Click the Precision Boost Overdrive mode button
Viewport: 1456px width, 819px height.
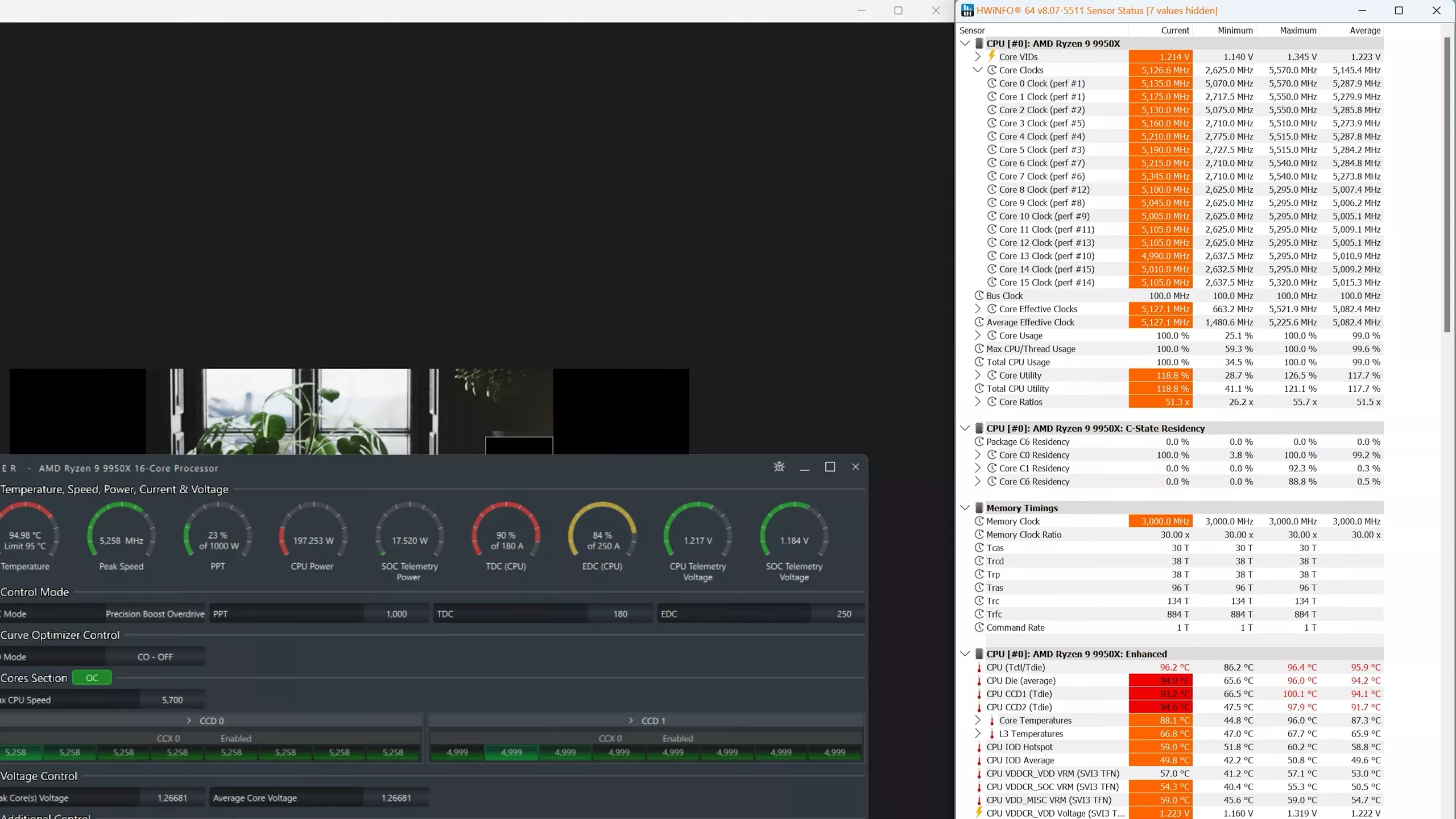tap(155, 614)
